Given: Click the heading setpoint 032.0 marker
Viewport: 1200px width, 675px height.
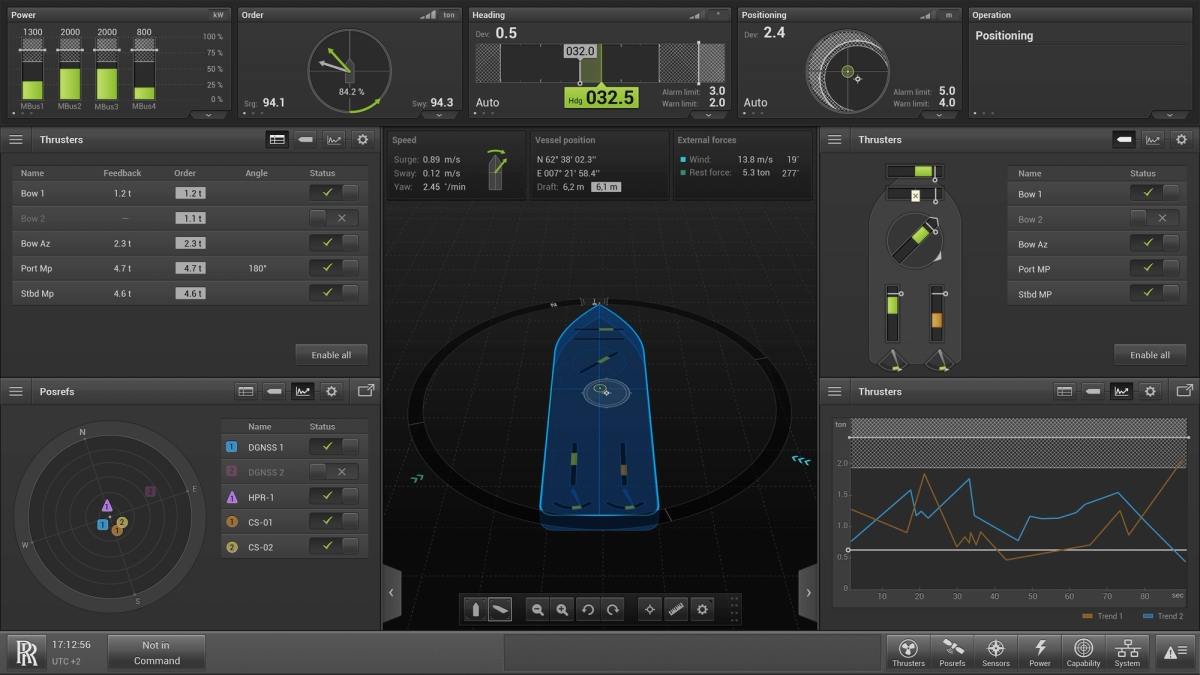Looking at the screenshot, I should [580, 51].
